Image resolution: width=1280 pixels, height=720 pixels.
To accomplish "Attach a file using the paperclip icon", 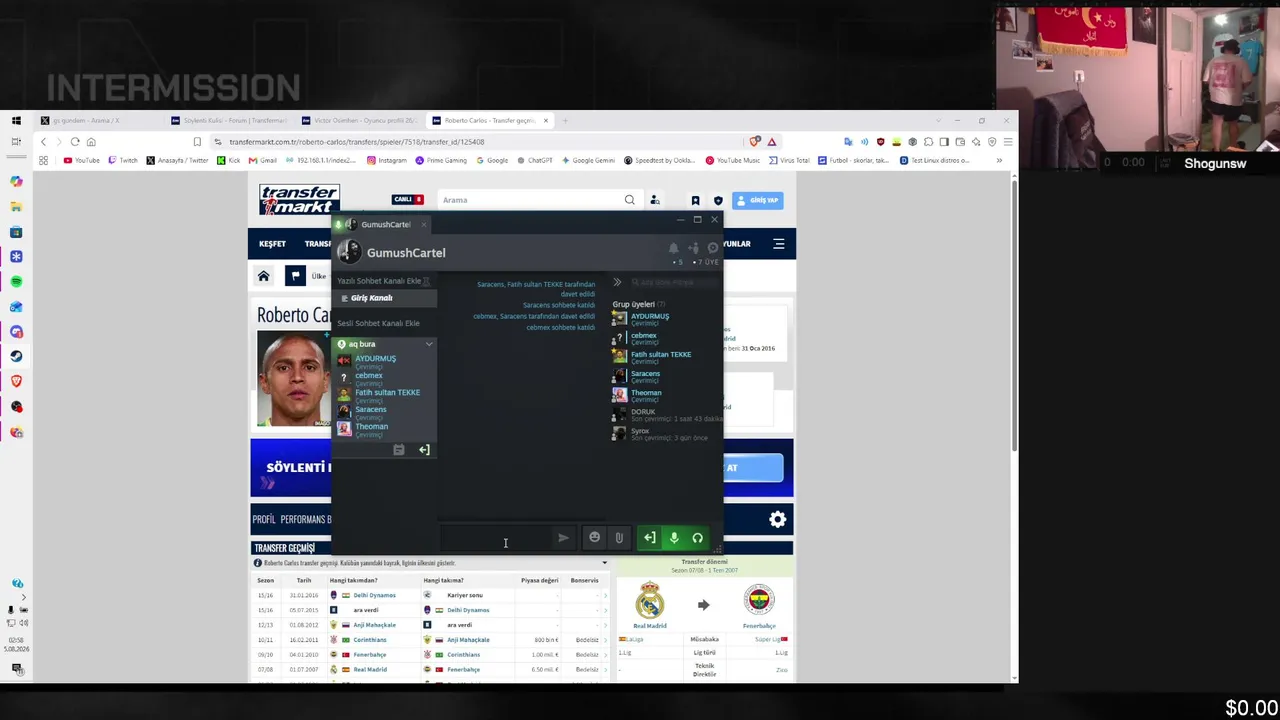I will (619, 538).
